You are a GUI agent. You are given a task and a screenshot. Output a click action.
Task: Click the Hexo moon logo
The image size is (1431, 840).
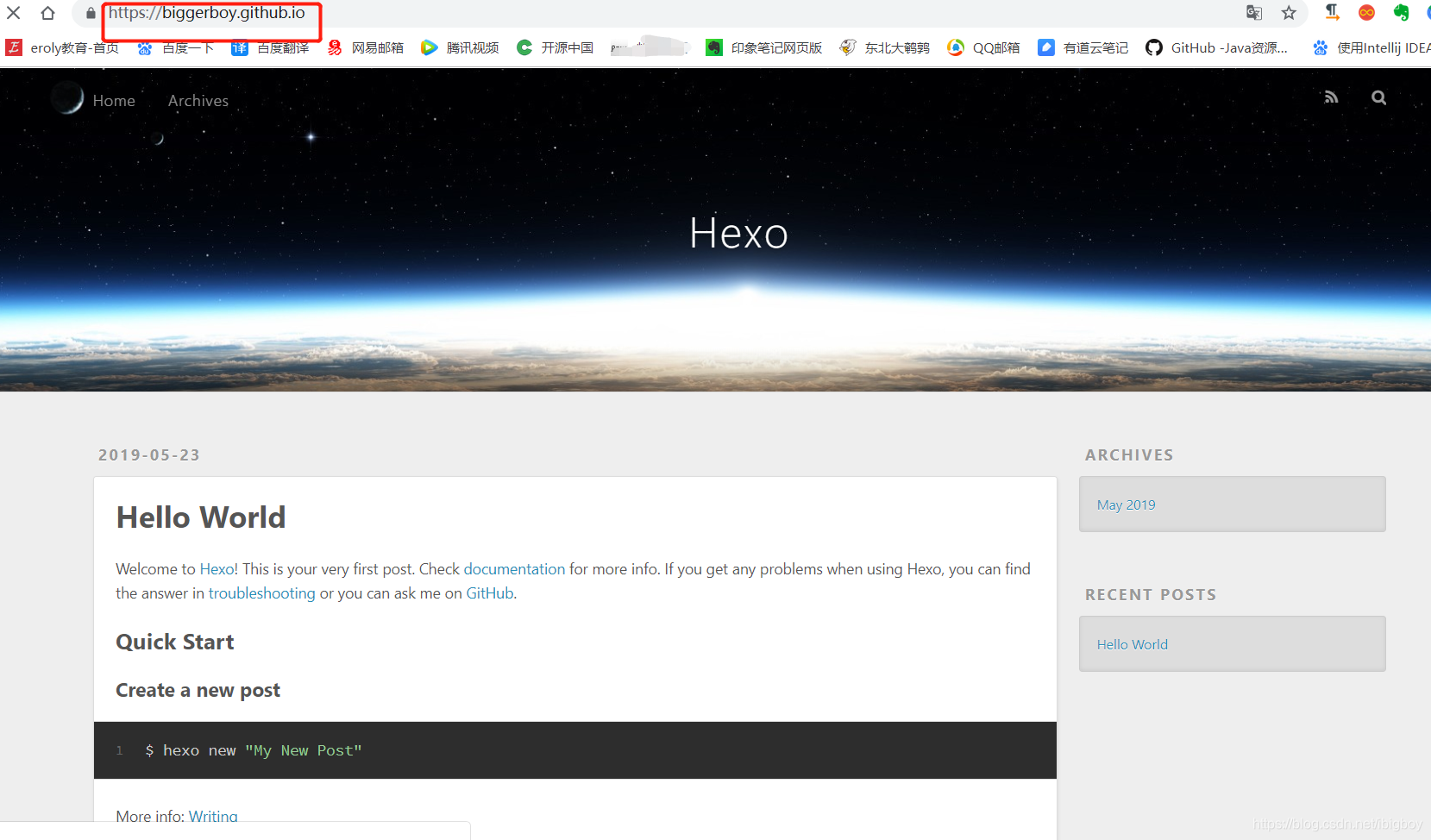[67, 98]
